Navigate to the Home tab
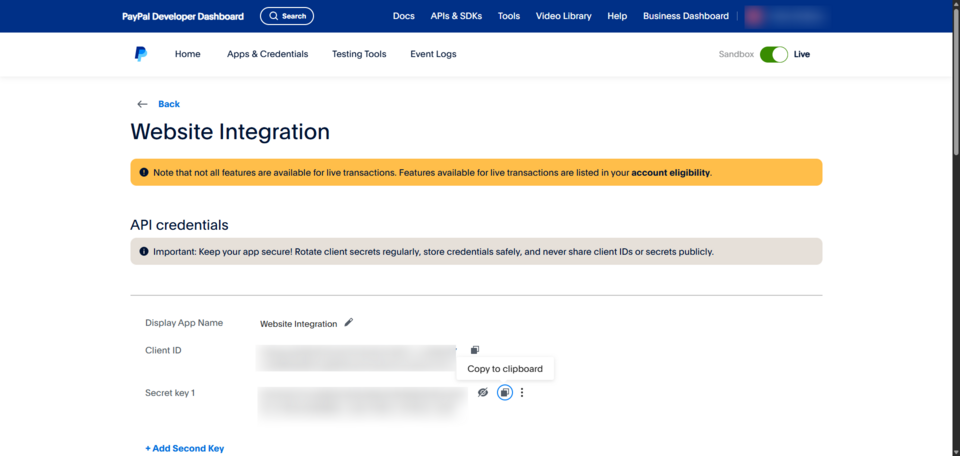The image size is (960, 456). click(187, 54)
